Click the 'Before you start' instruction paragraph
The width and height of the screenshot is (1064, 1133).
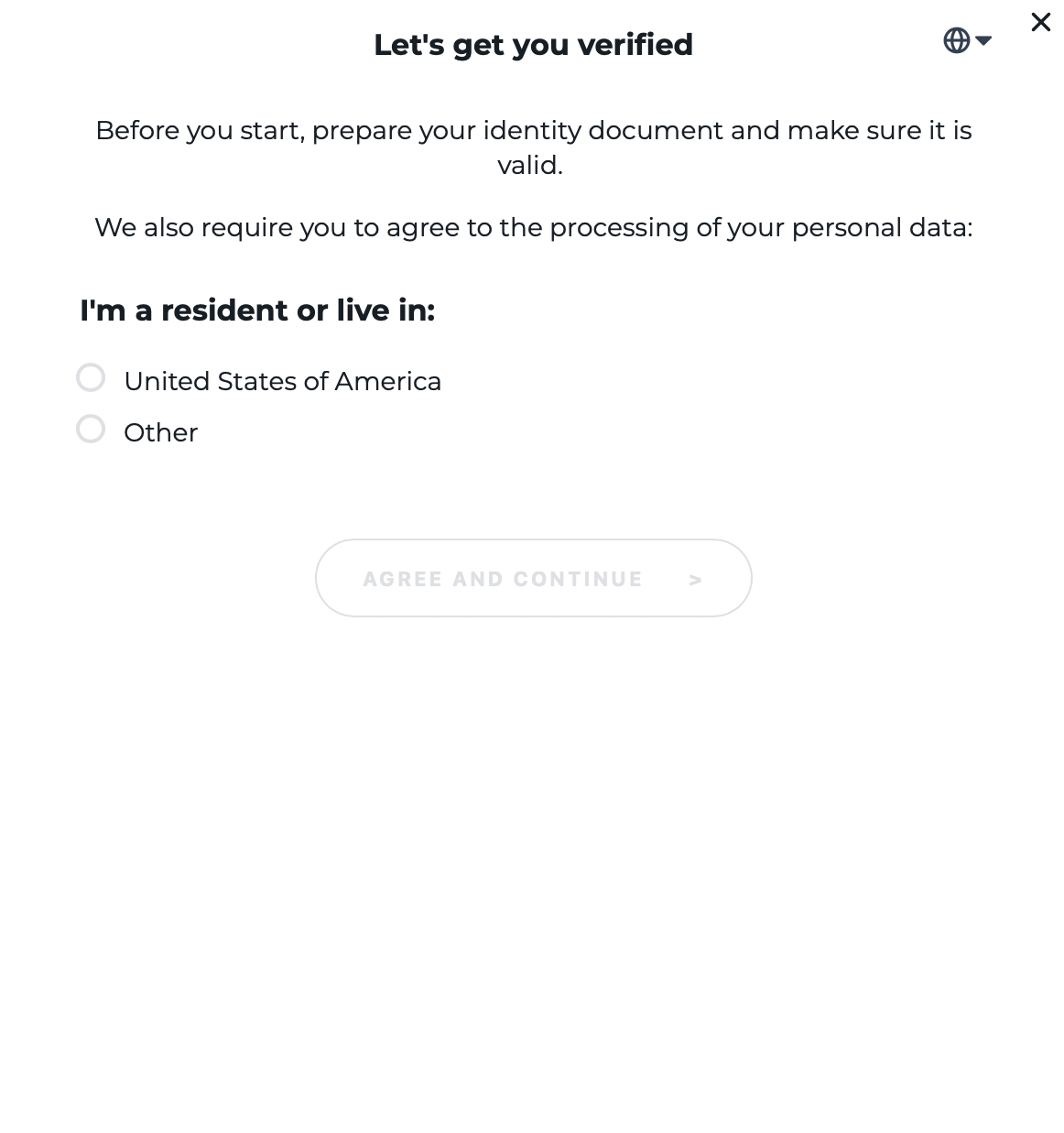[533, 131]
